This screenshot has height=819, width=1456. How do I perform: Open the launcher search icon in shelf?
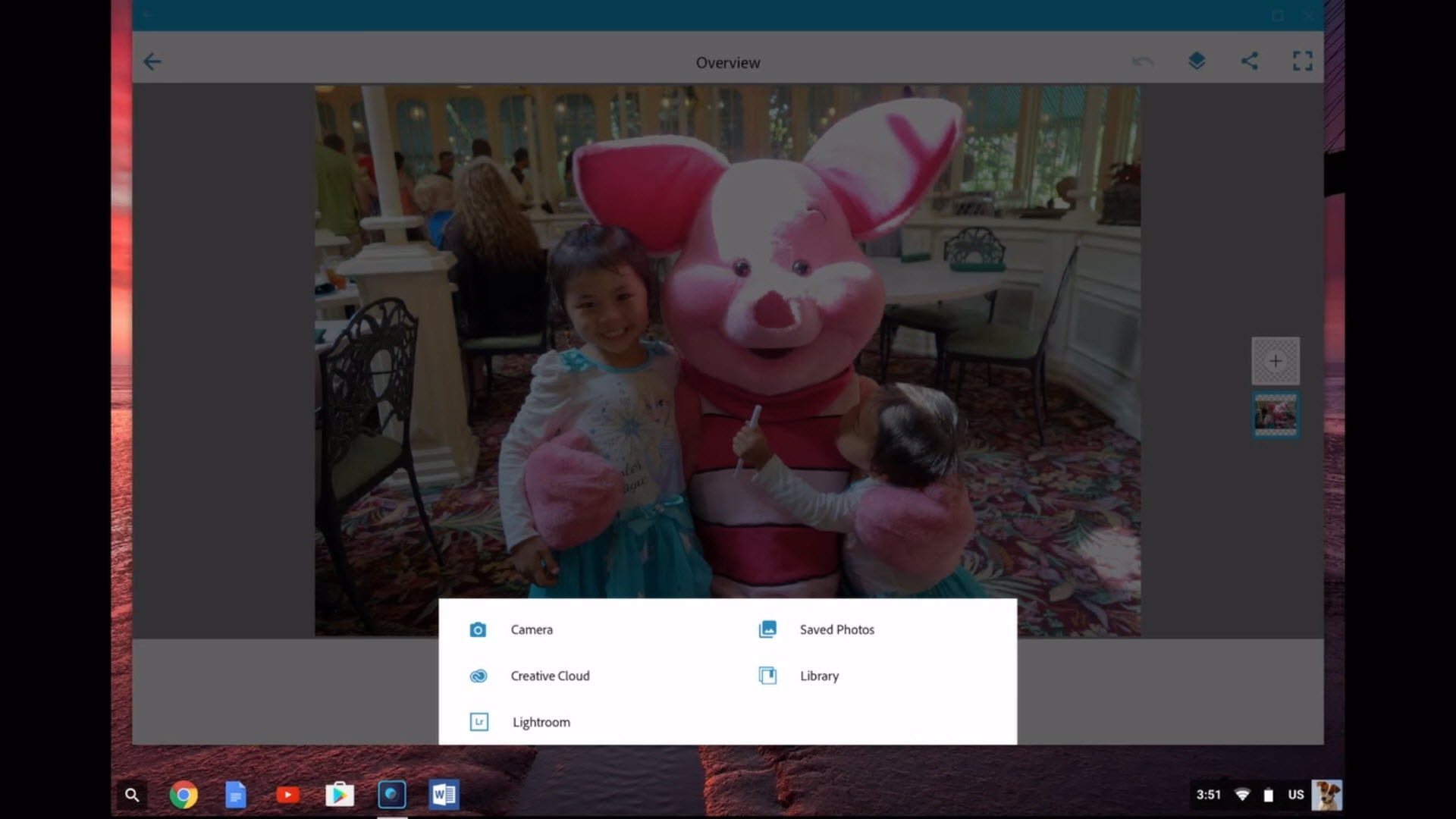pos(132,795)
